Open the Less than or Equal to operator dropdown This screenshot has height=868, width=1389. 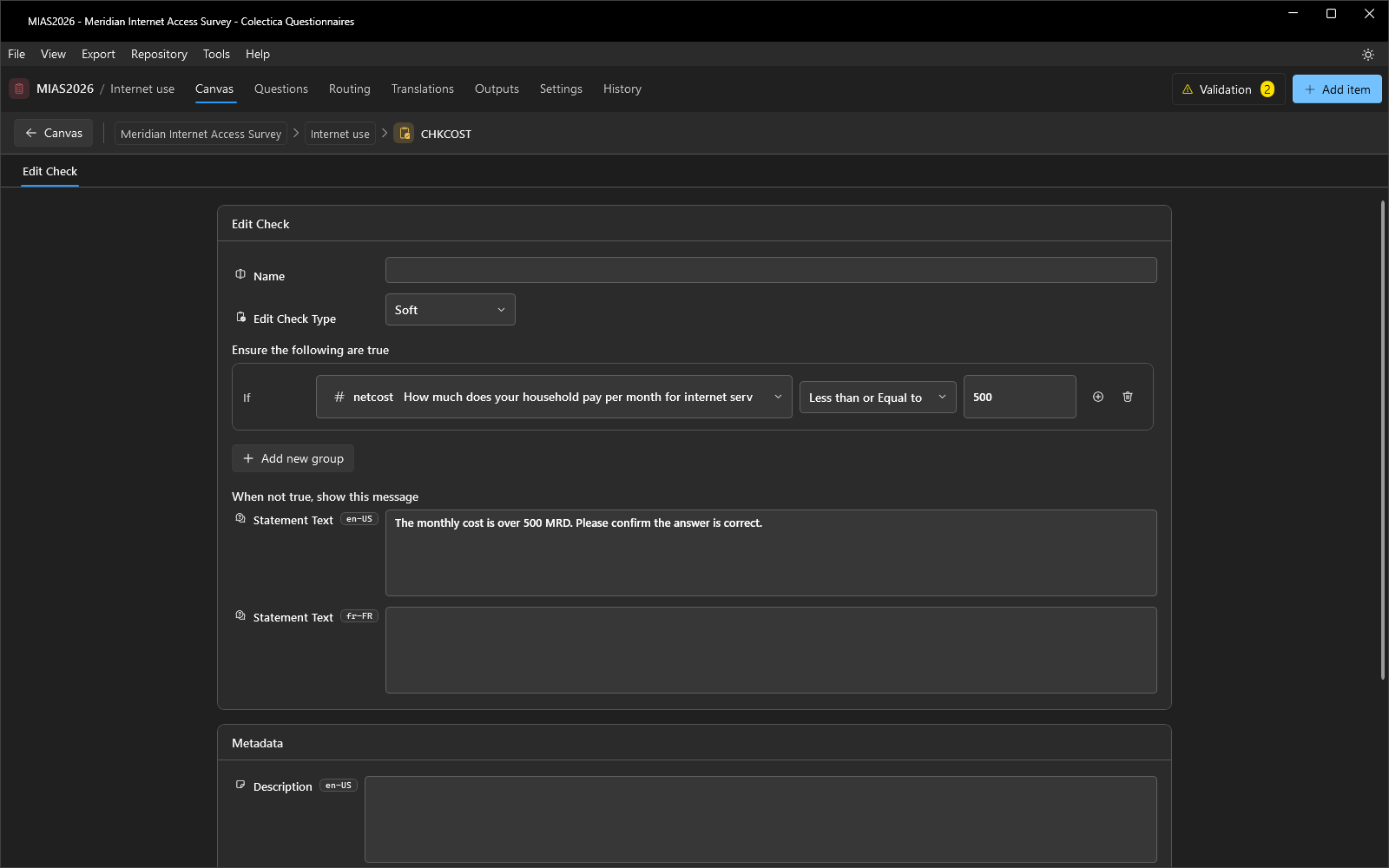[878, 398]
